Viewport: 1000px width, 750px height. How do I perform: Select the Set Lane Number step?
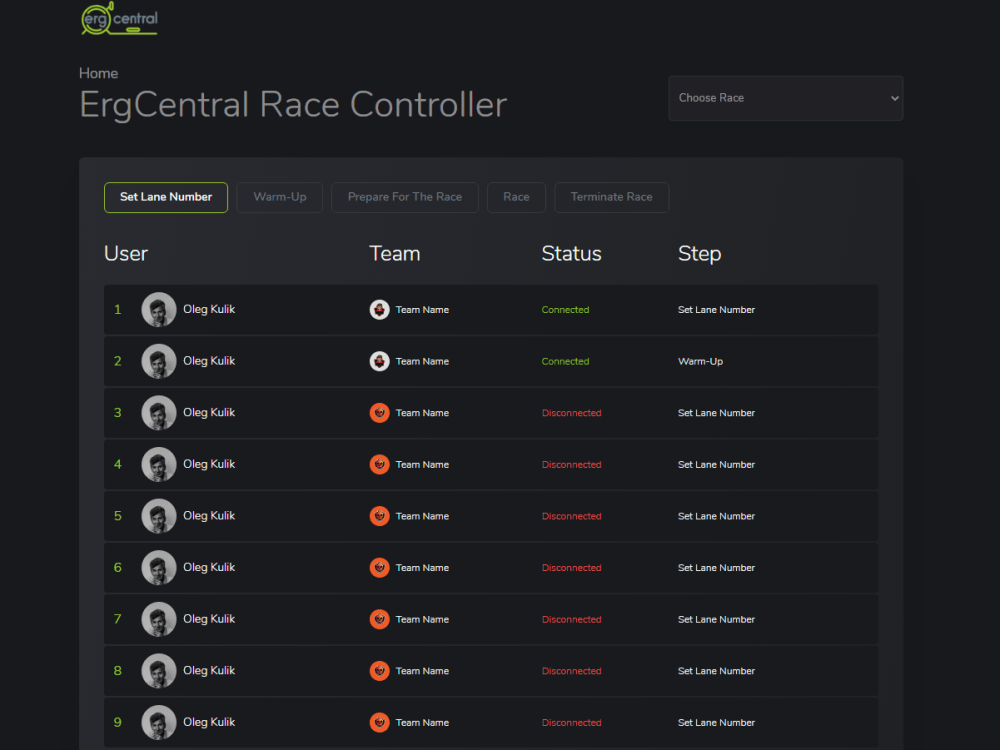(x=166, y=197)
